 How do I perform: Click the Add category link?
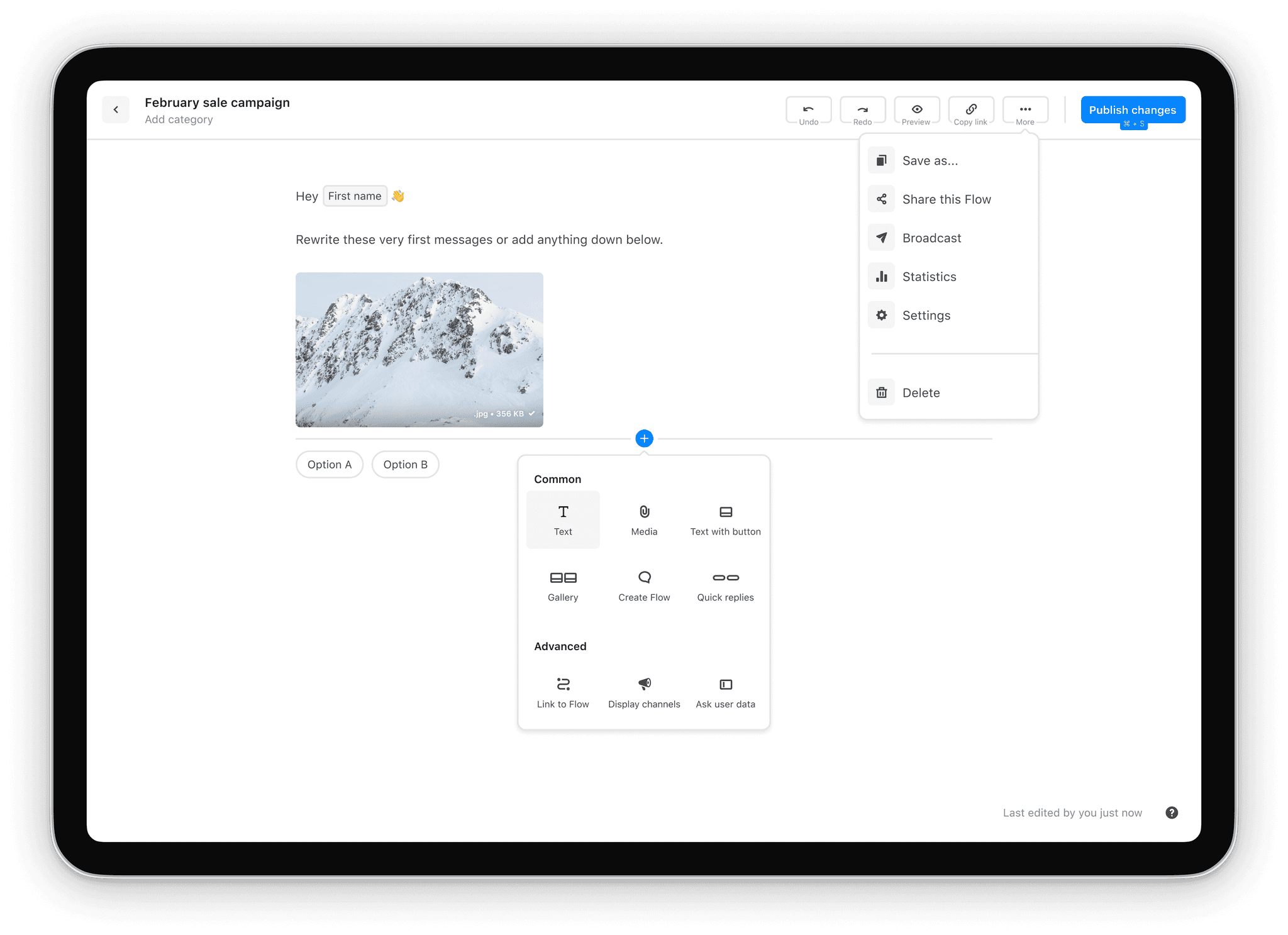coord(179,119)
